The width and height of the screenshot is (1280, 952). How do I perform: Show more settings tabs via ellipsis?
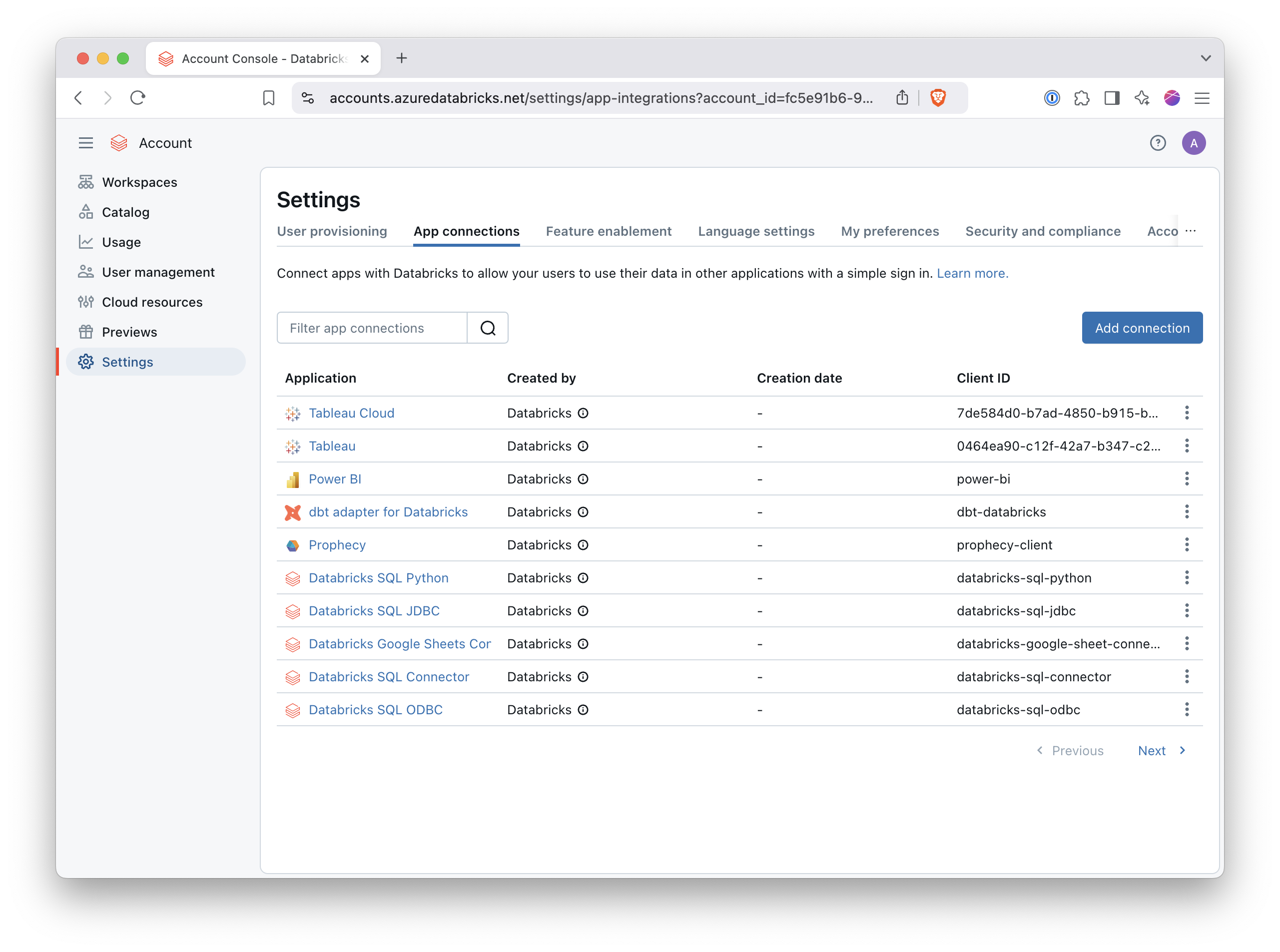pos(1190,231)
